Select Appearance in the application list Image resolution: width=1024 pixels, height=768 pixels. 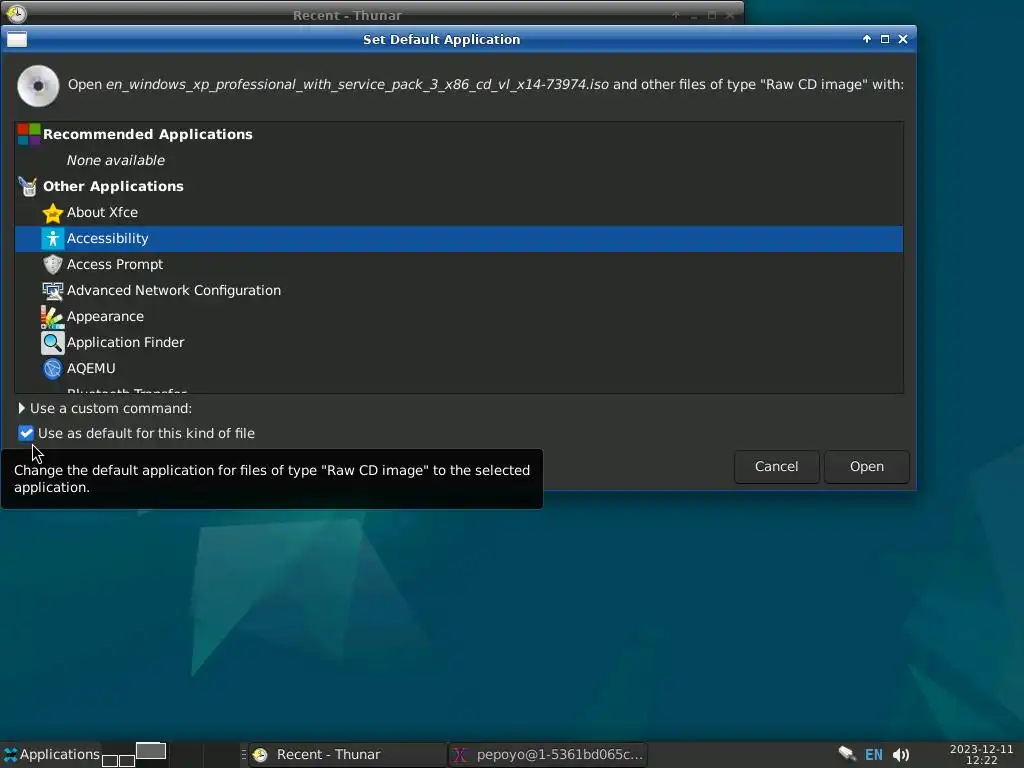click(459, 317)
